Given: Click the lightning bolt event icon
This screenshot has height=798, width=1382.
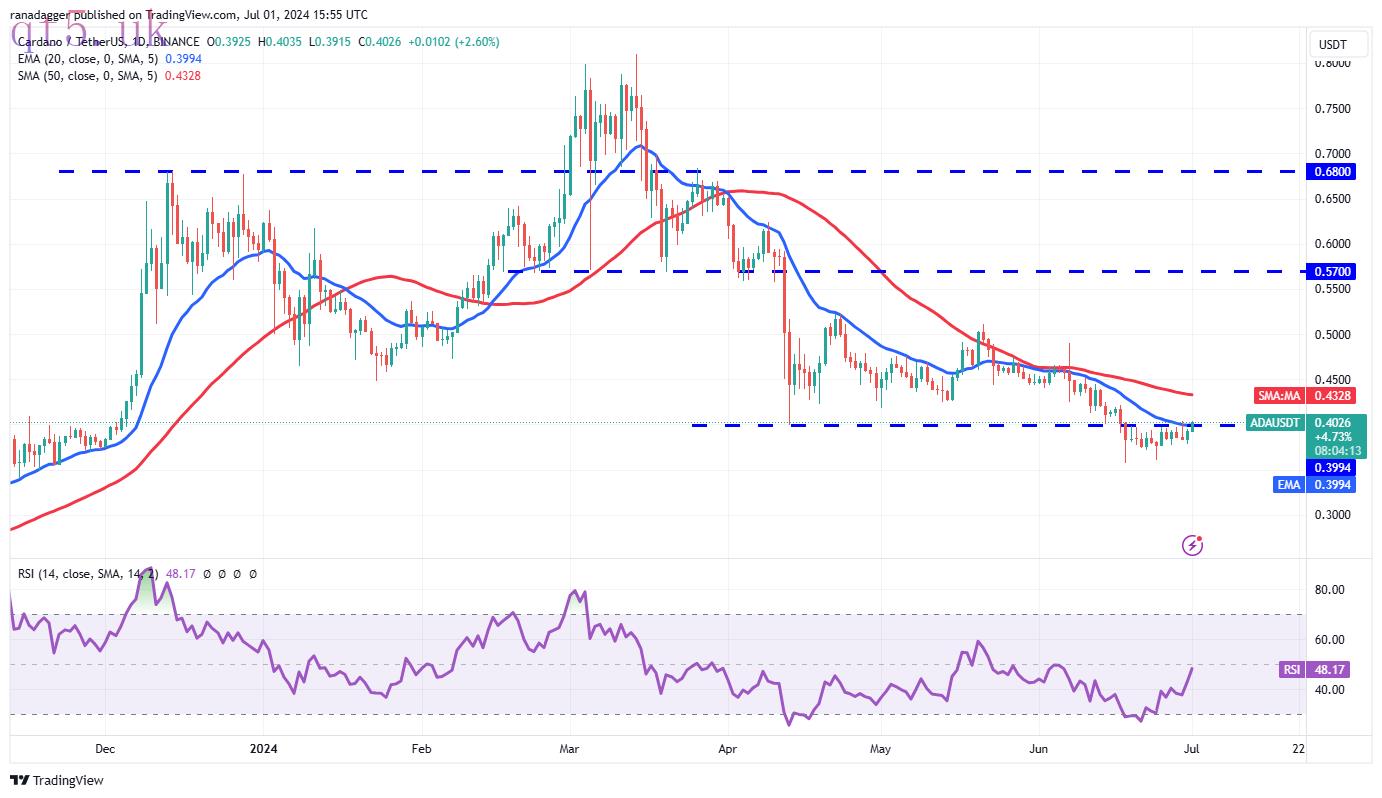Looking at the screenshot, I should click(1192, 545).
